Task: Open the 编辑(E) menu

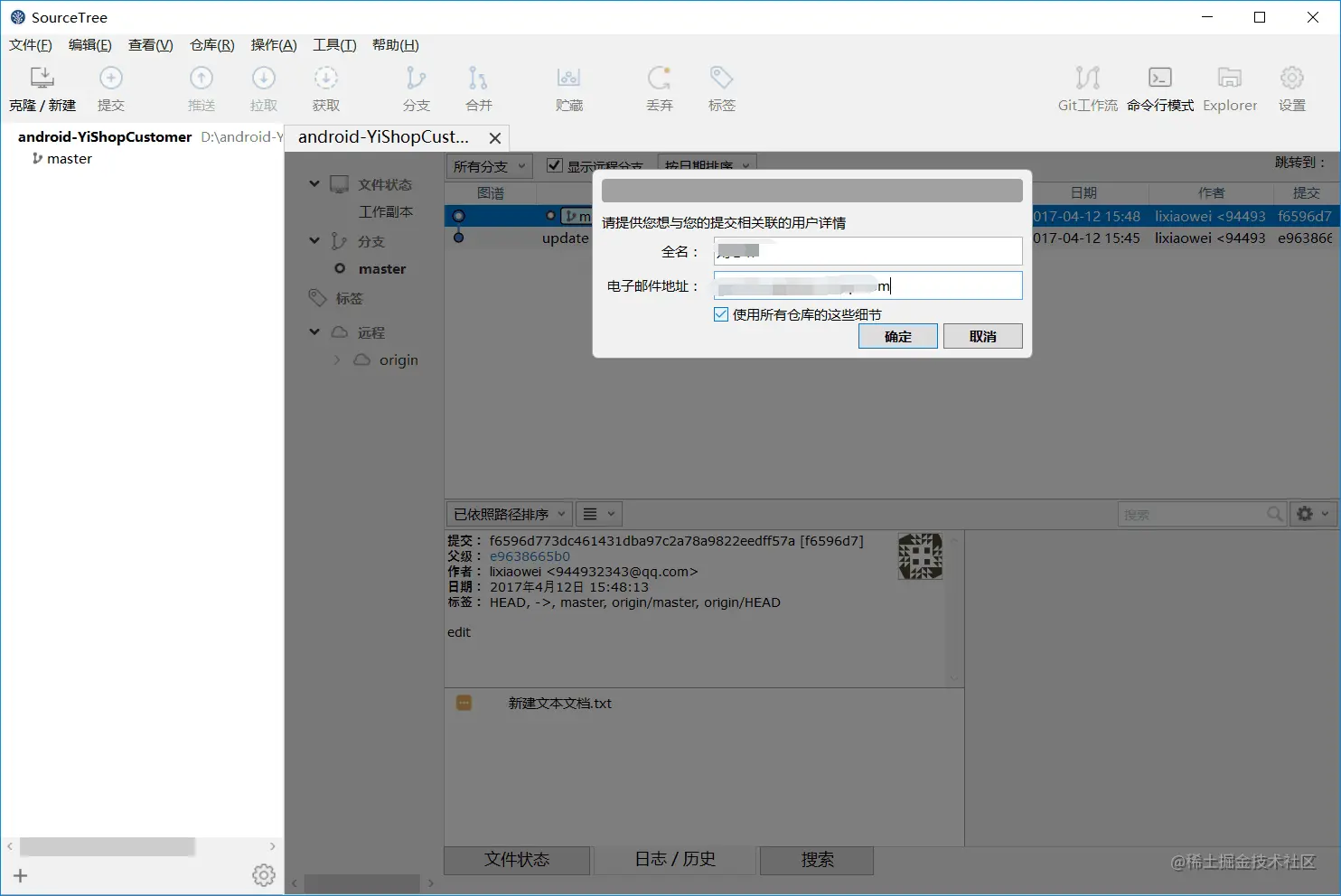Action: click(90, 45)
